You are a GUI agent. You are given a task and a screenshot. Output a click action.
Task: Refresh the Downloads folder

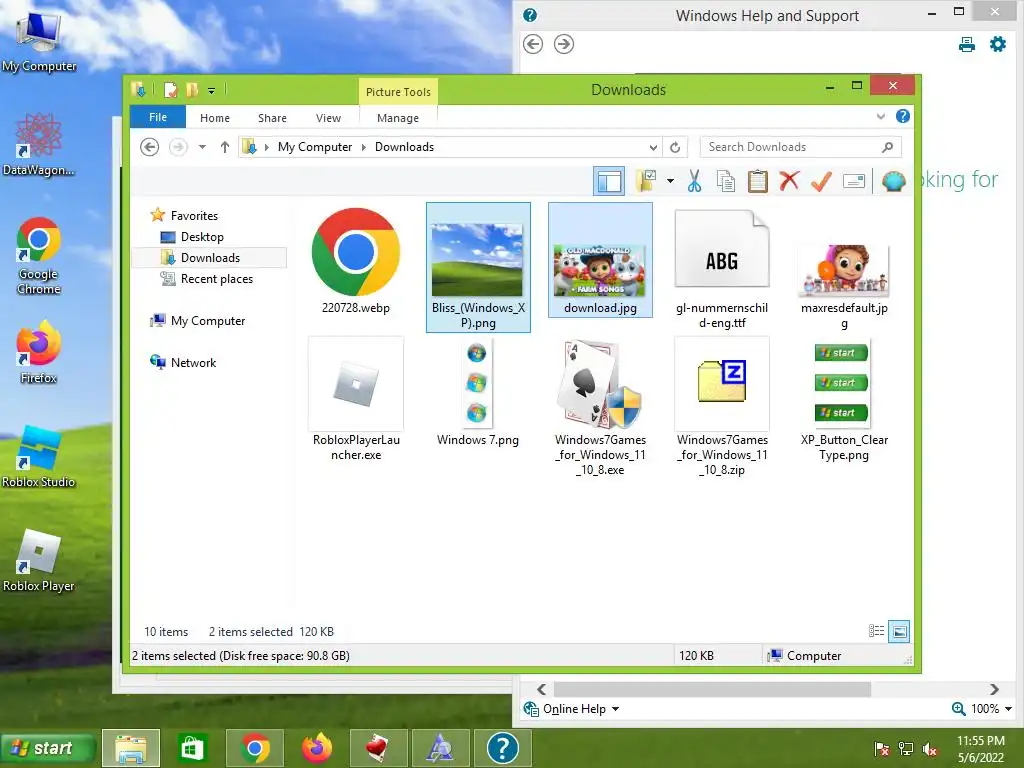pyautogui.click(x=675, y=148)
